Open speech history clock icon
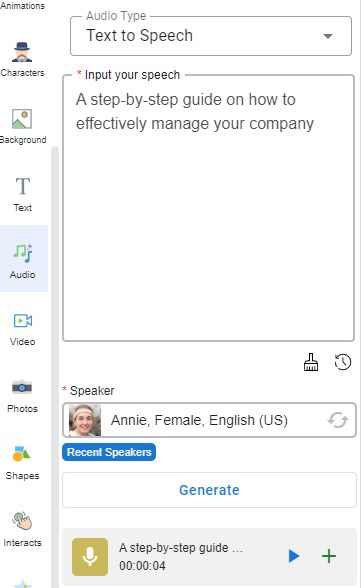The height and width of the screenshot is (588, 361). pos(343,362)
